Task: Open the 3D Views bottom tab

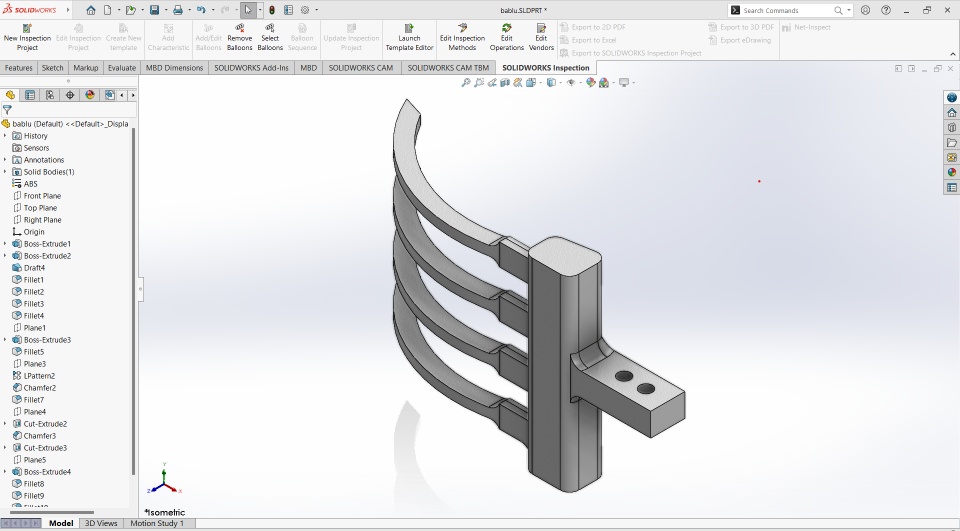Action: [x=101, y=524]
